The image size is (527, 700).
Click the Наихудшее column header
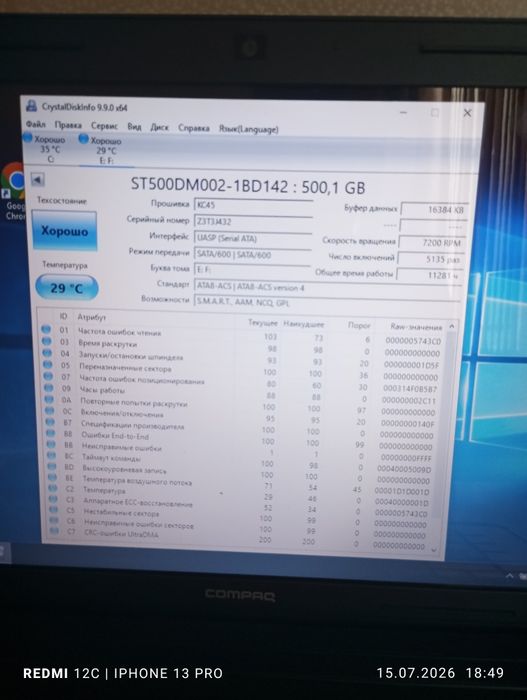coord(304,324)
